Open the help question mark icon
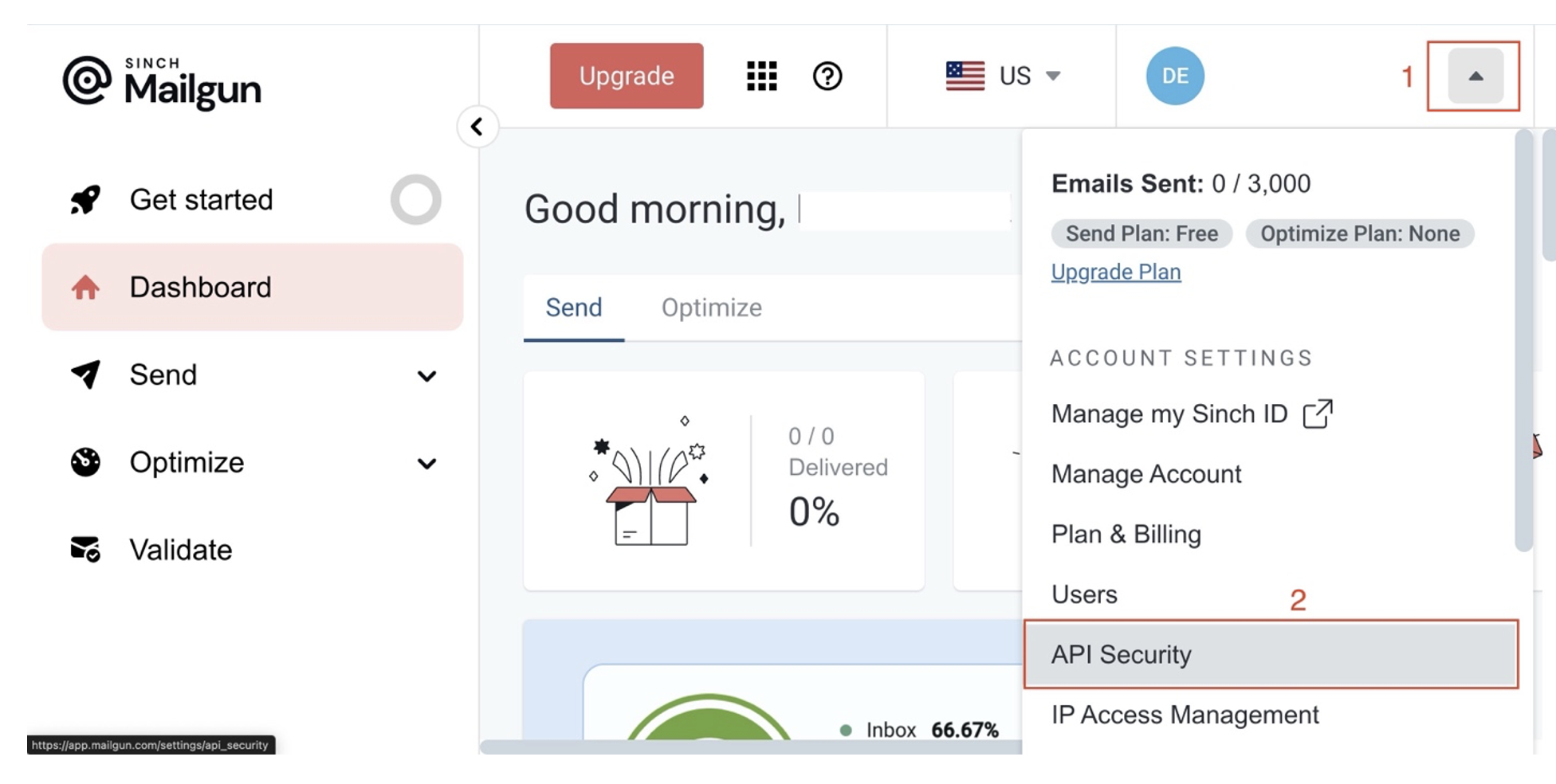 coord(827,76)
